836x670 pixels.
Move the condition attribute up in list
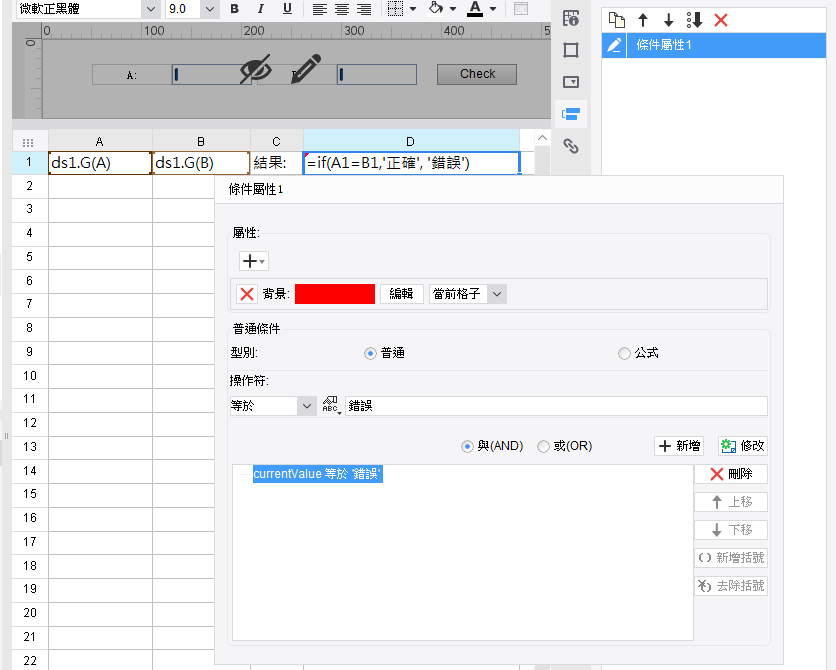(643, 20)
